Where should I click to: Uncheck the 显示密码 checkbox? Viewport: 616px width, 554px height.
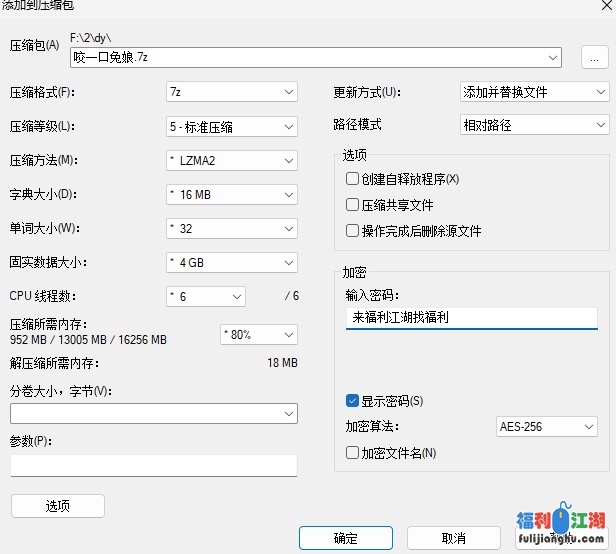[352, 401]
